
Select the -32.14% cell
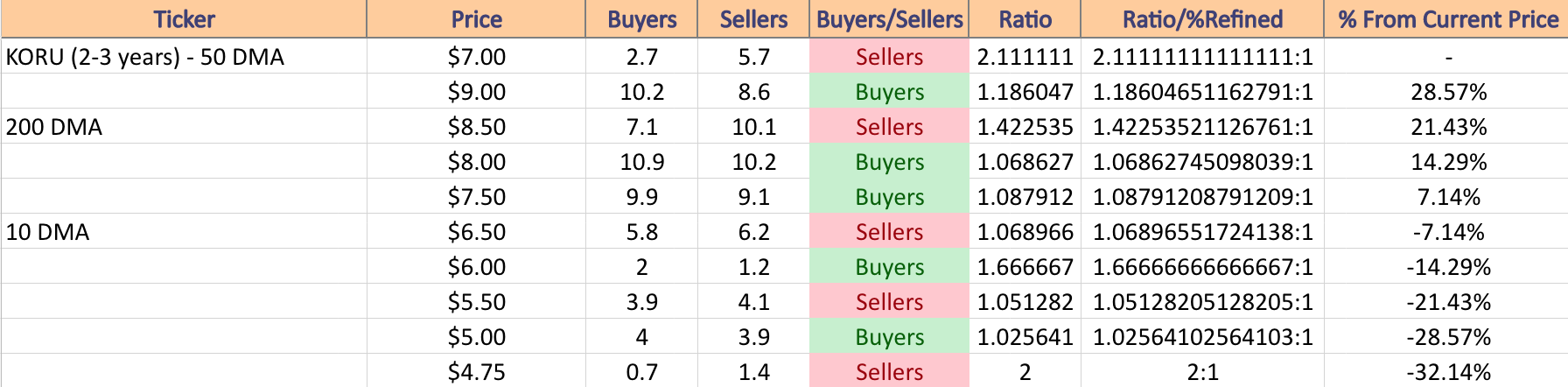(1448, 372)
